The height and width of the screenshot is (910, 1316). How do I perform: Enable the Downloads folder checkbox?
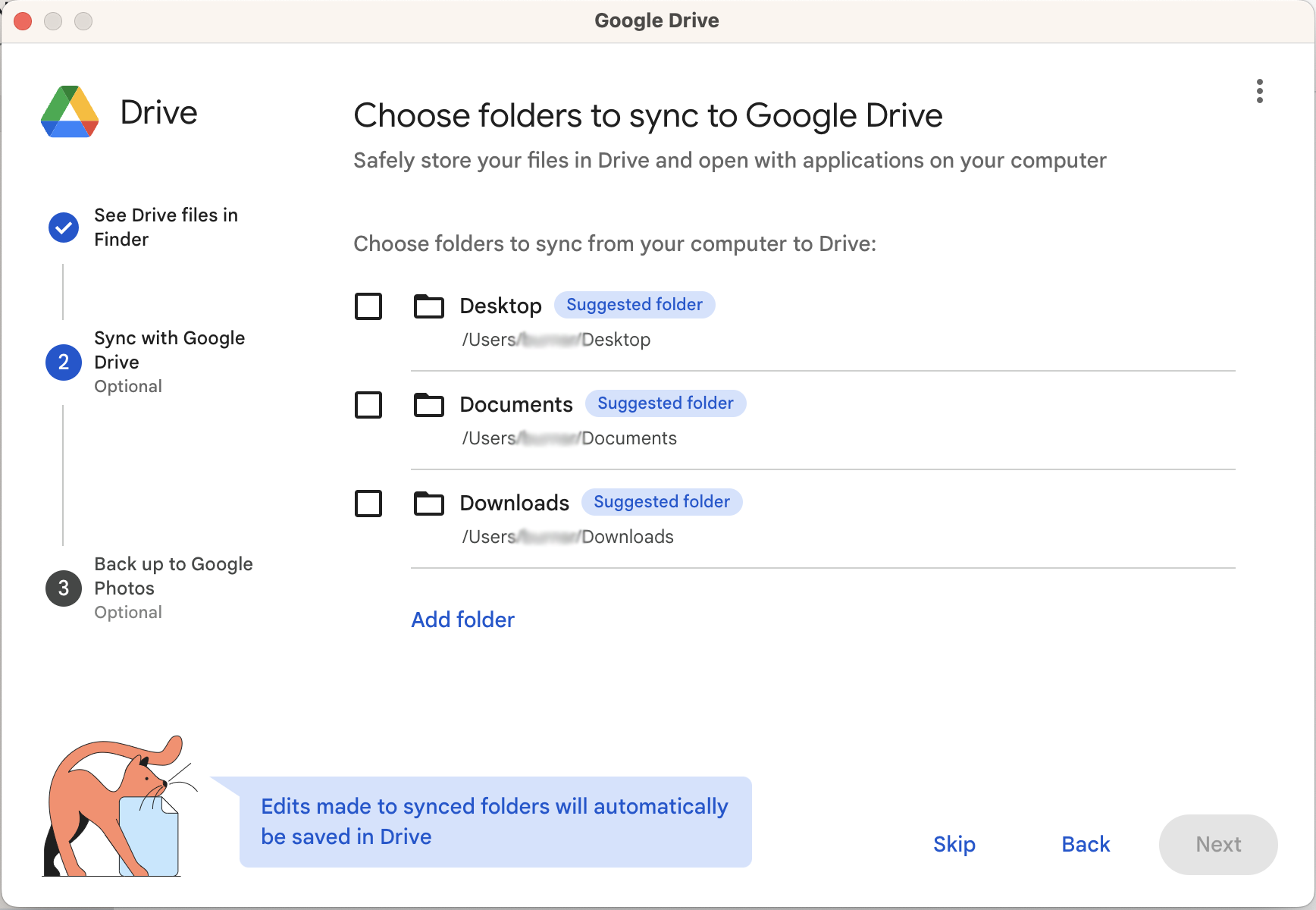(x=368, y=504)
